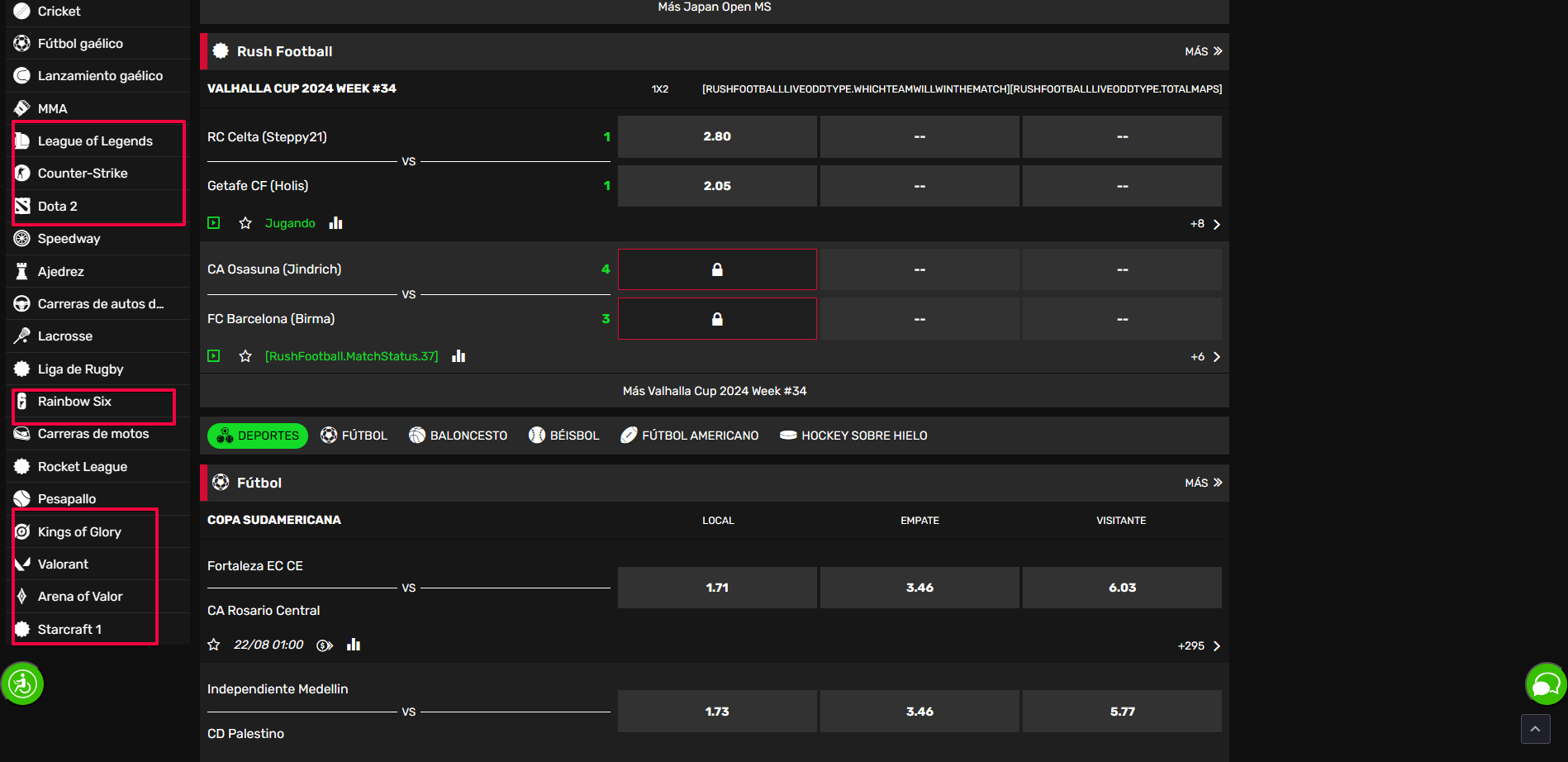The width and height of the screenshot is (1568, 762).
Task: Select the Starcraft 1 icon
Action: pyautogui.click(x=22, y=629)
